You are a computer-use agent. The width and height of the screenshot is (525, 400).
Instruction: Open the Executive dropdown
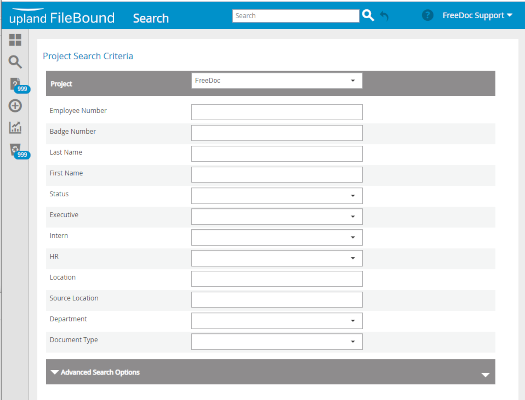pos(277,217)
